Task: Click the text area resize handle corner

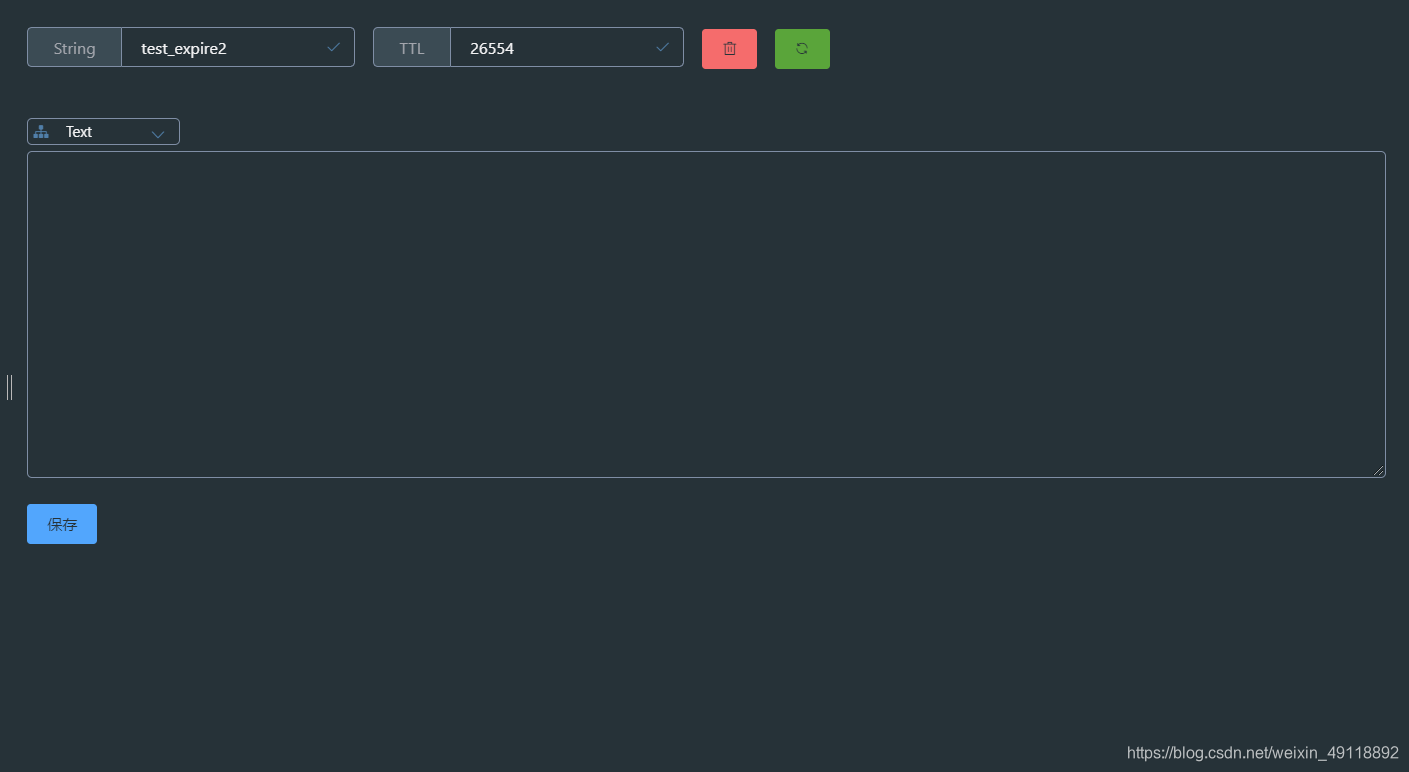Action: coord(1379,471)
